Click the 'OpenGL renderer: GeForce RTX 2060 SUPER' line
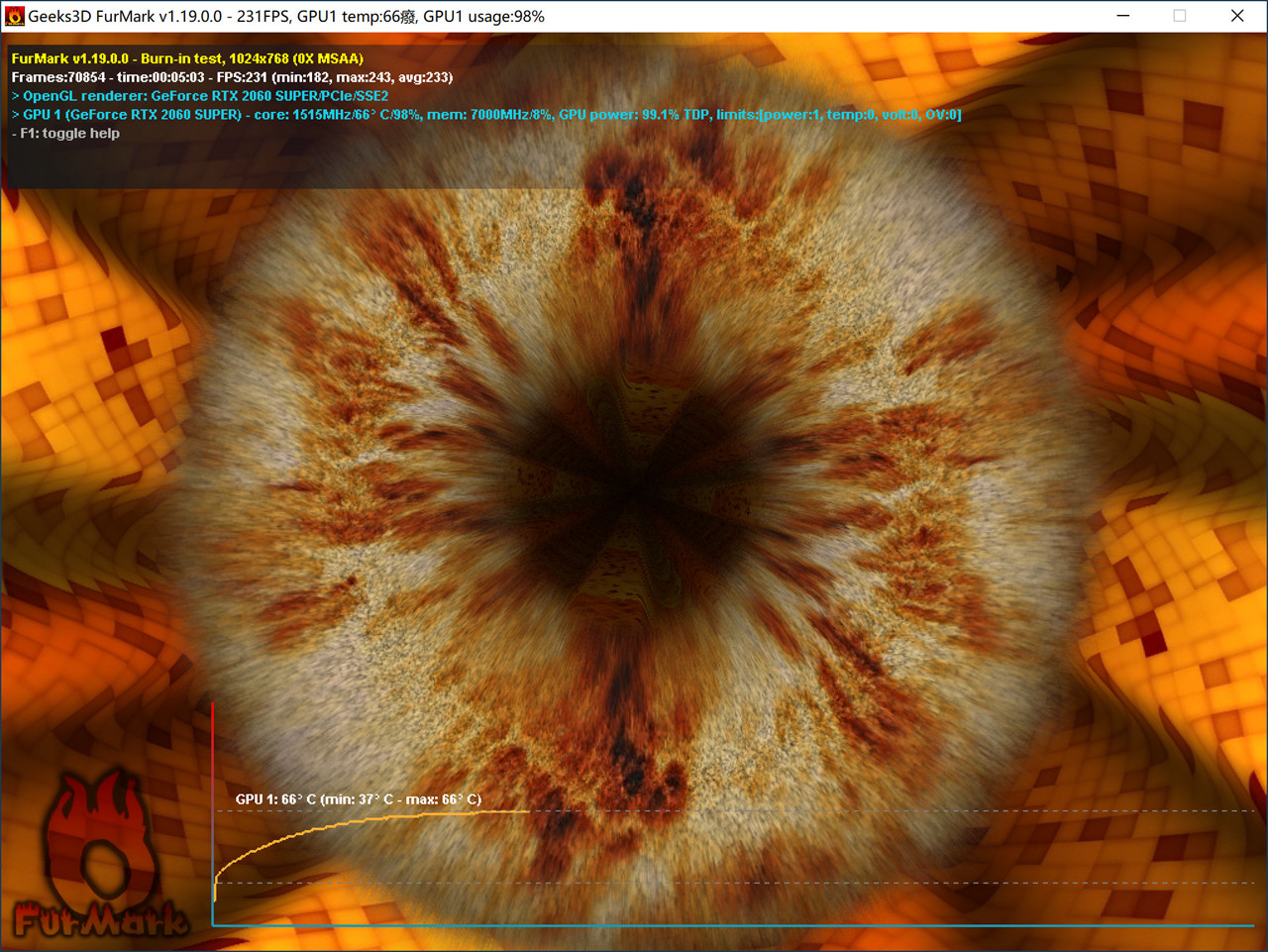Screen dimensions: 1268x952 pos(200,96)
